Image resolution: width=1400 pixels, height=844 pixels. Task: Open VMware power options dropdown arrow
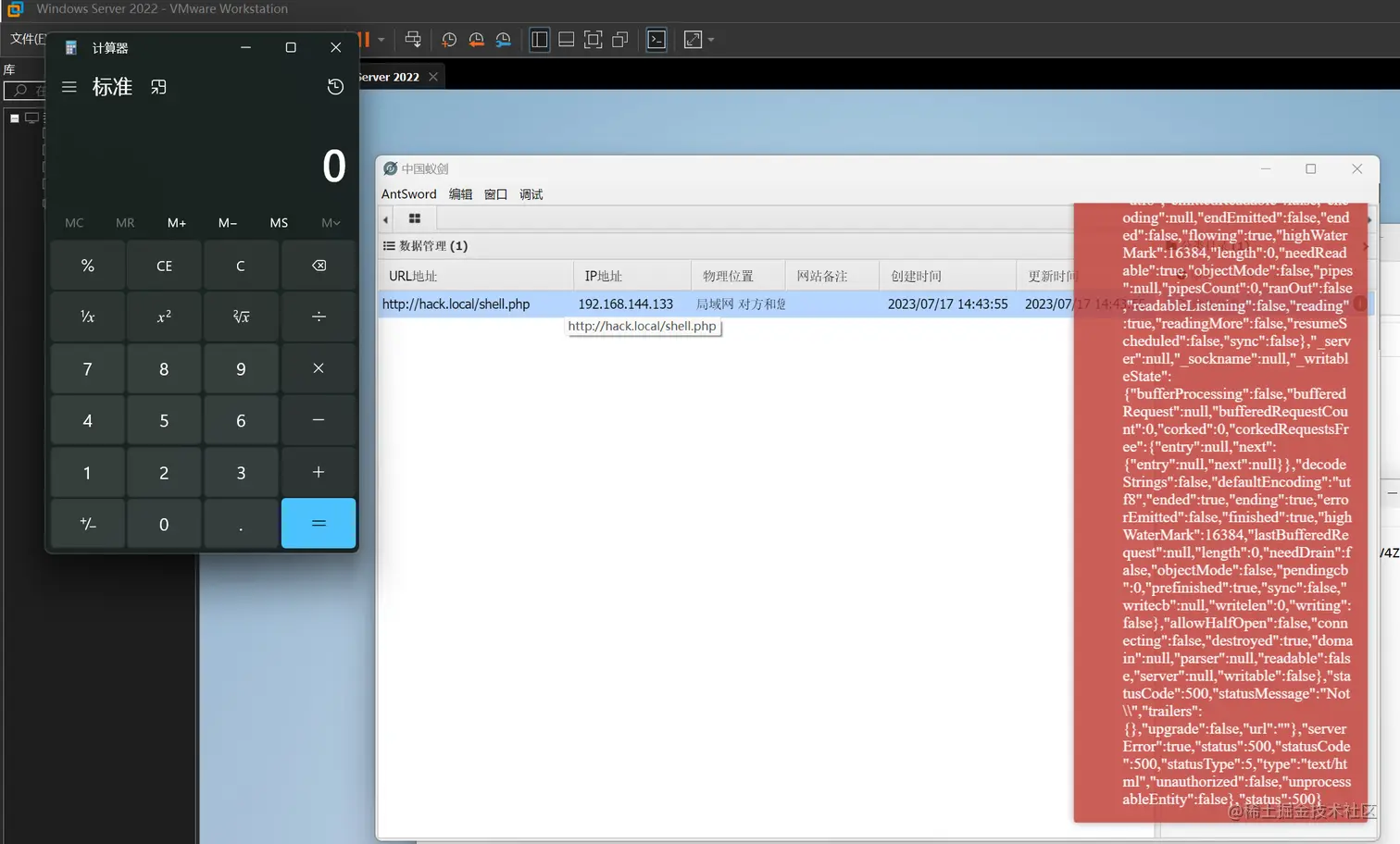pos(381,40)
